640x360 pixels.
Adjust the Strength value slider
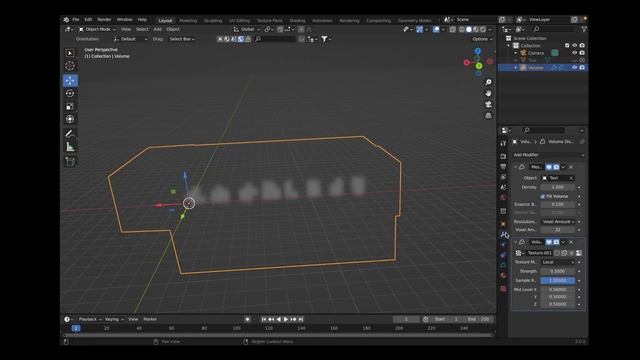(x=558, y=271)
